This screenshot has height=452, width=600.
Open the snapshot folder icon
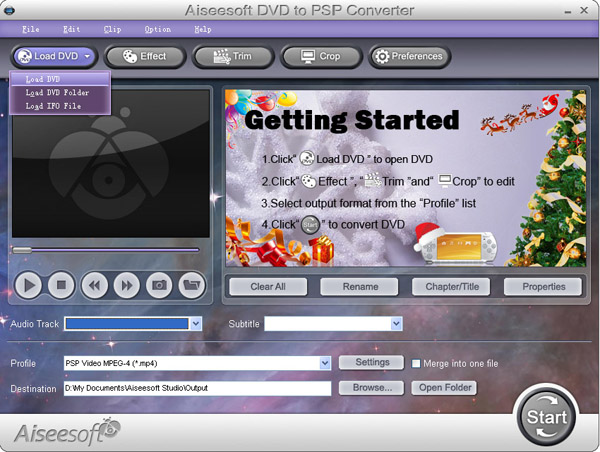point(192,285)
